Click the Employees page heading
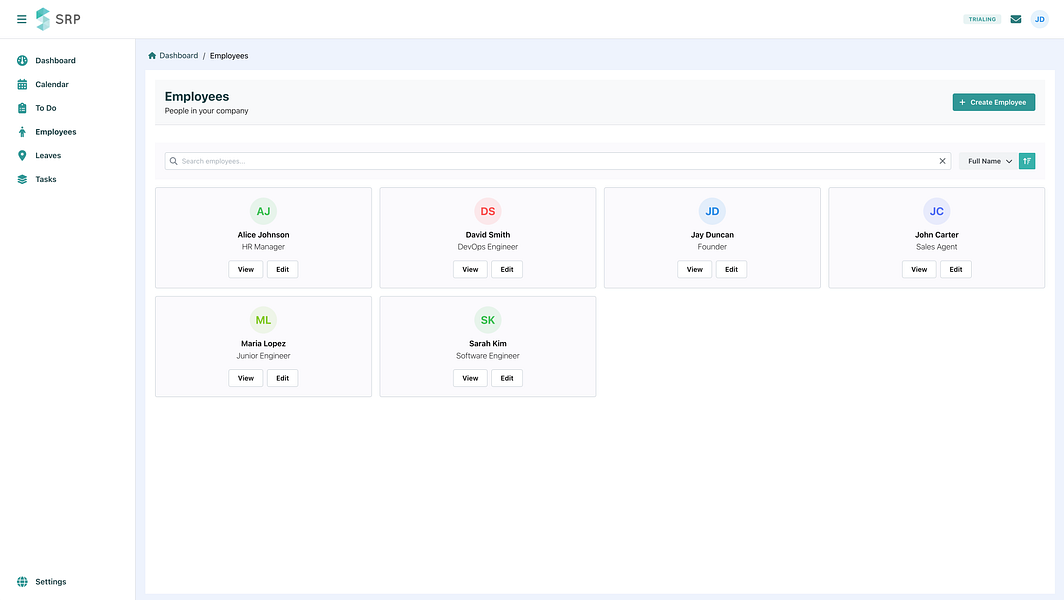This screenshot has height=600, width=1064. pyautogui.click(x=197, y=96)
